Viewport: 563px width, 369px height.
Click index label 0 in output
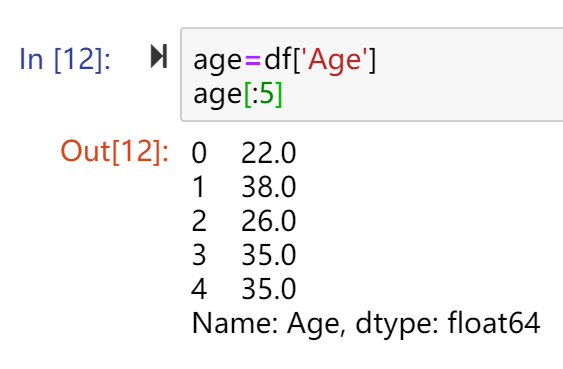point(199,153)
